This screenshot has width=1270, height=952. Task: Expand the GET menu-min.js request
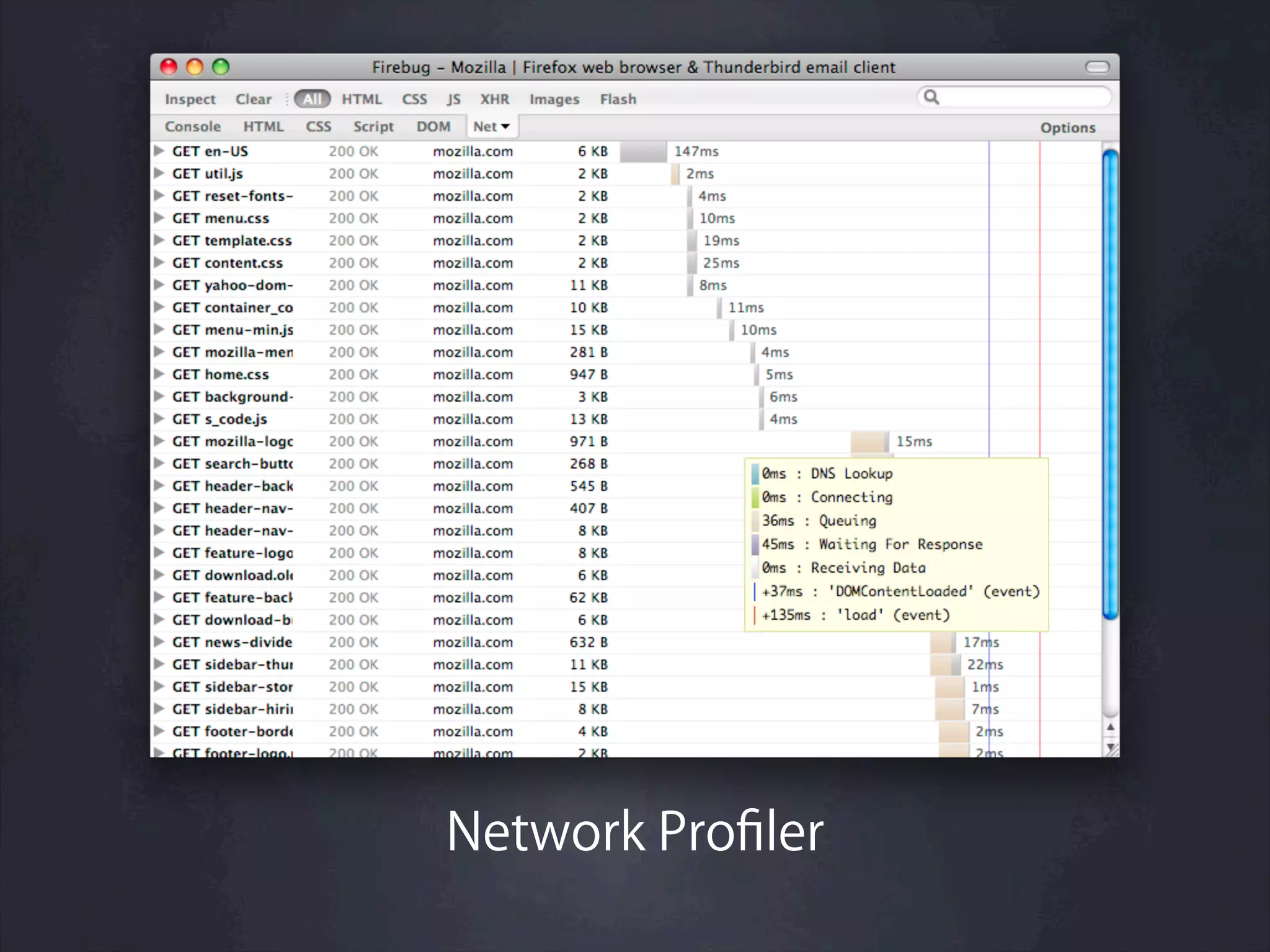click(159, 329)
